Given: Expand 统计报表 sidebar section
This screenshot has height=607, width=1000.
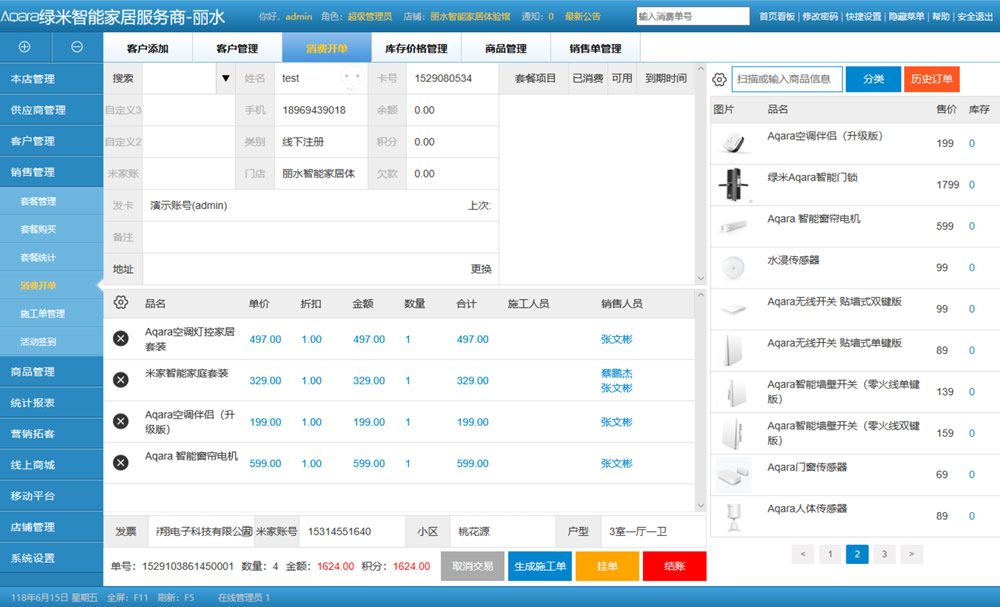Looking at the screenshot, I should pyautogui.click(x=52, y=403).
